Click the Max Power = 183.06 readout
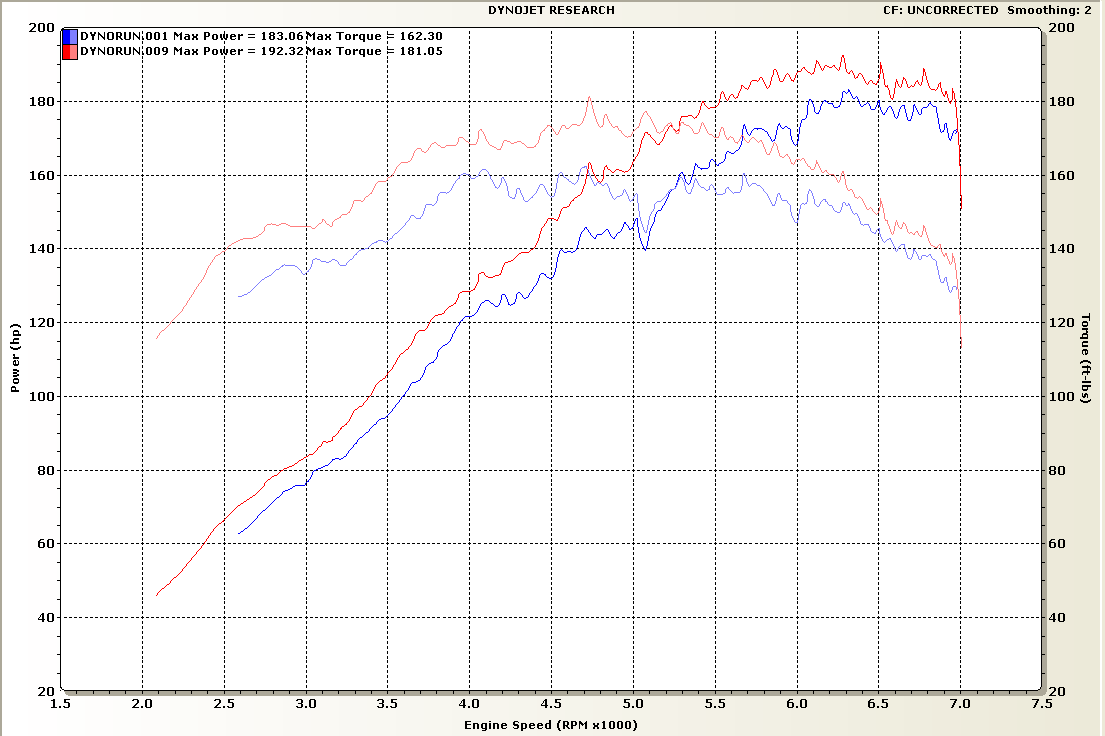 tap(238, 36)
